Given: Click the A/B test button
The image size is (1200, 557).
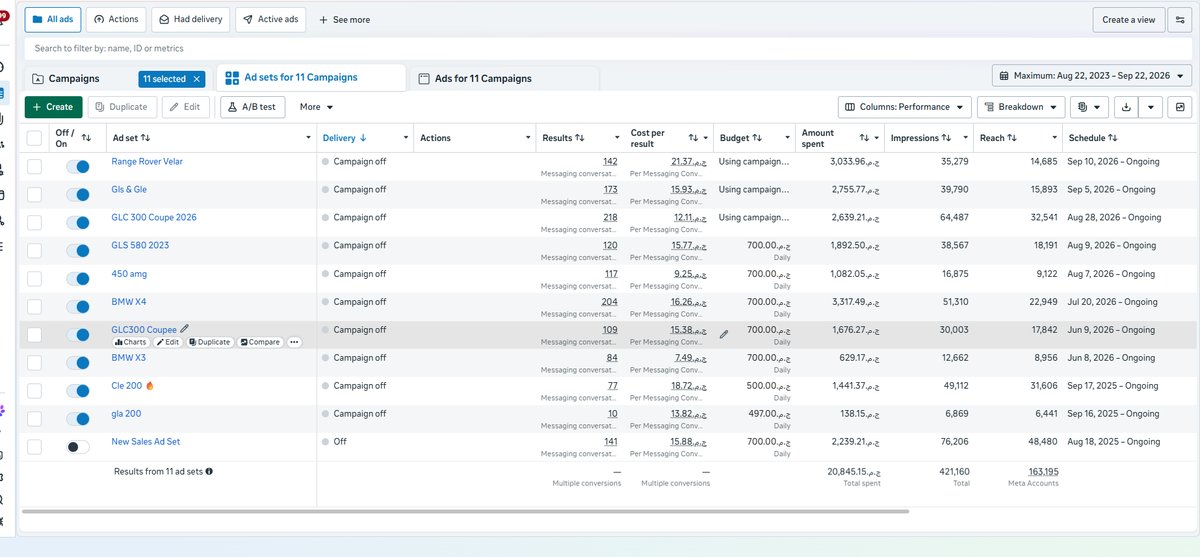Looking at the screenshot, I should (253, 107).
